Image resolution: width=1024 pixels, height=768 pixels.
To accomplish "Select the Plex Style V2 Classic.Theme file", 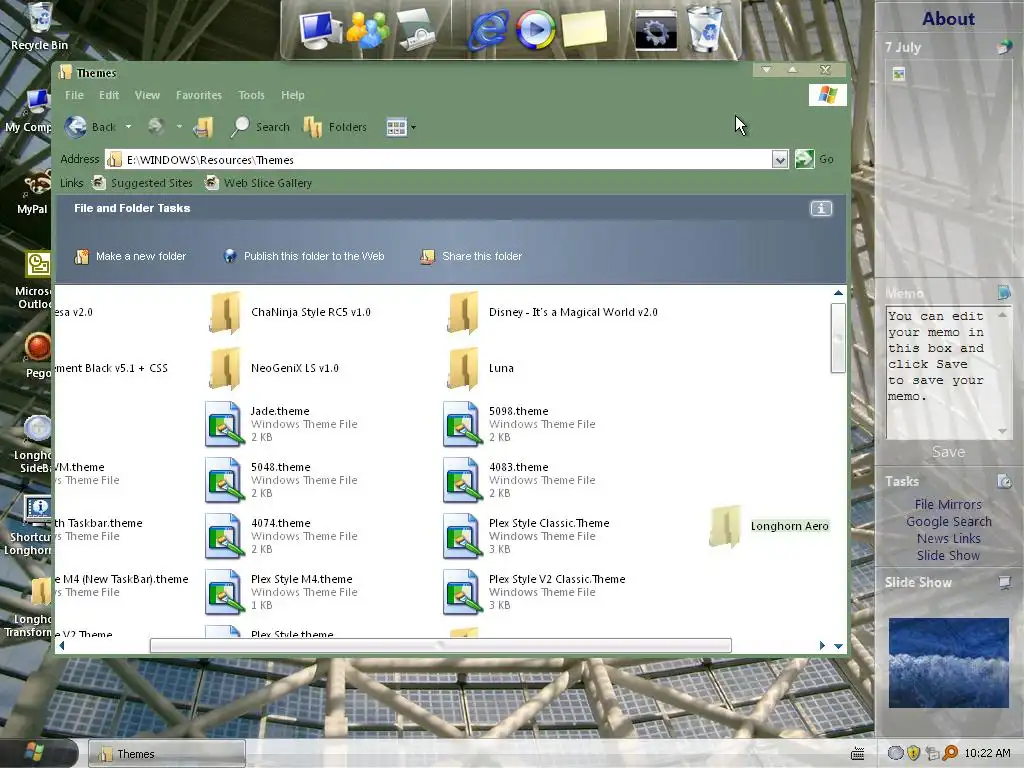I will 534,592.
